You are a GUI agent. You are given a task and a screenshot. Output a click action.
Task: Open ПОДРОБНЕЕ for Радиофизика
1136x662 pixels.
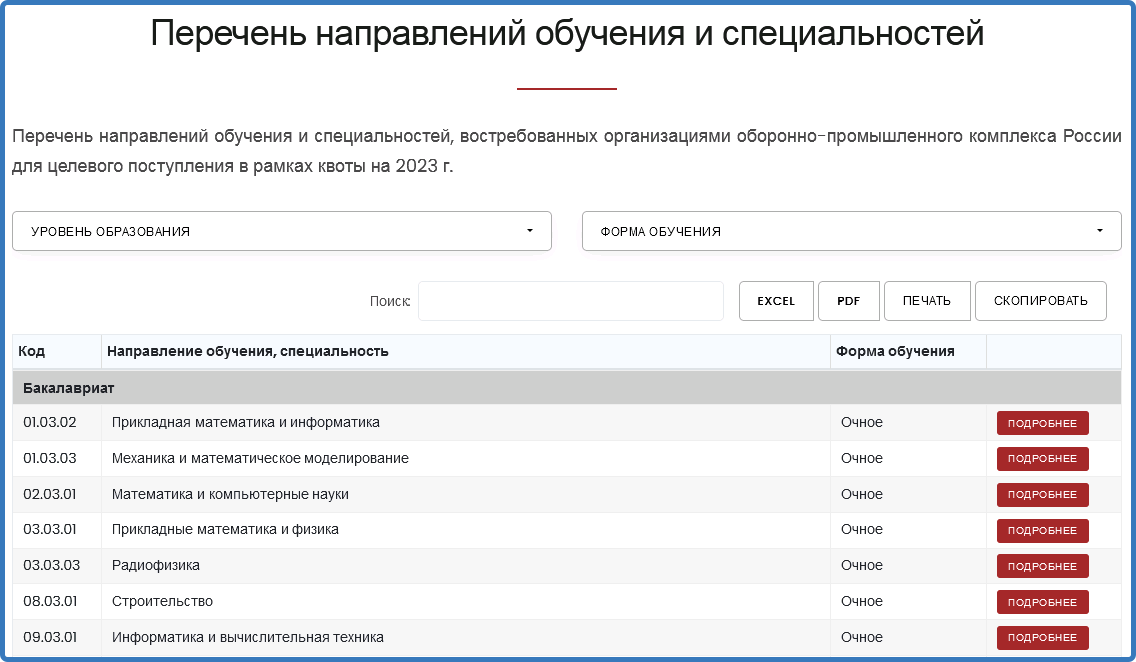(1042, 566)
